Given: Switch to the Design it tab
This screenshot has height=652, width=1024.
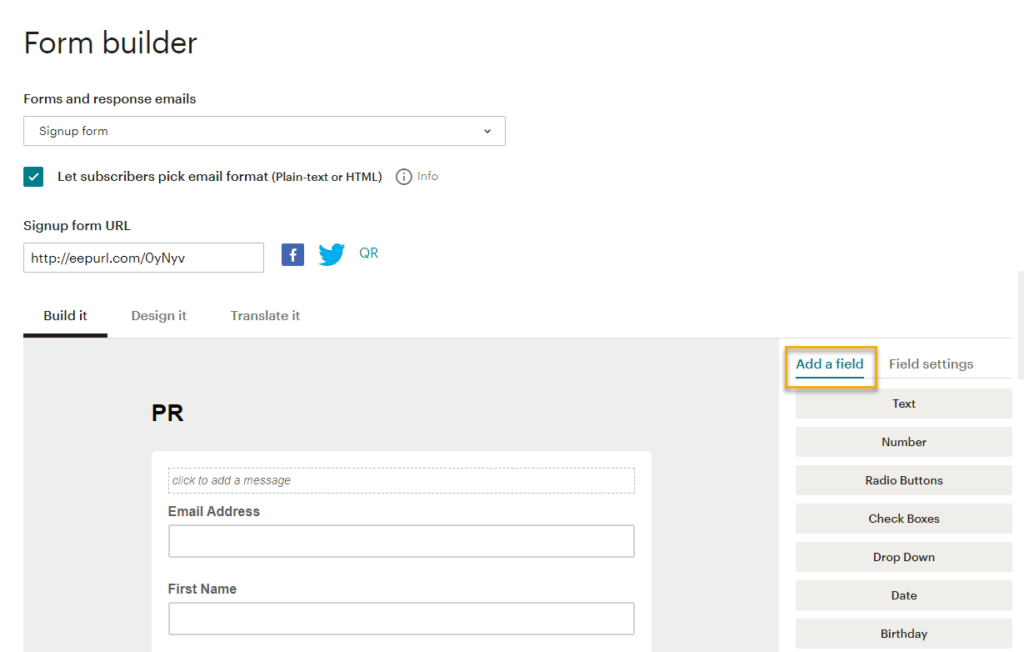Looking at the screenshot, I should [x=159, y=316].
